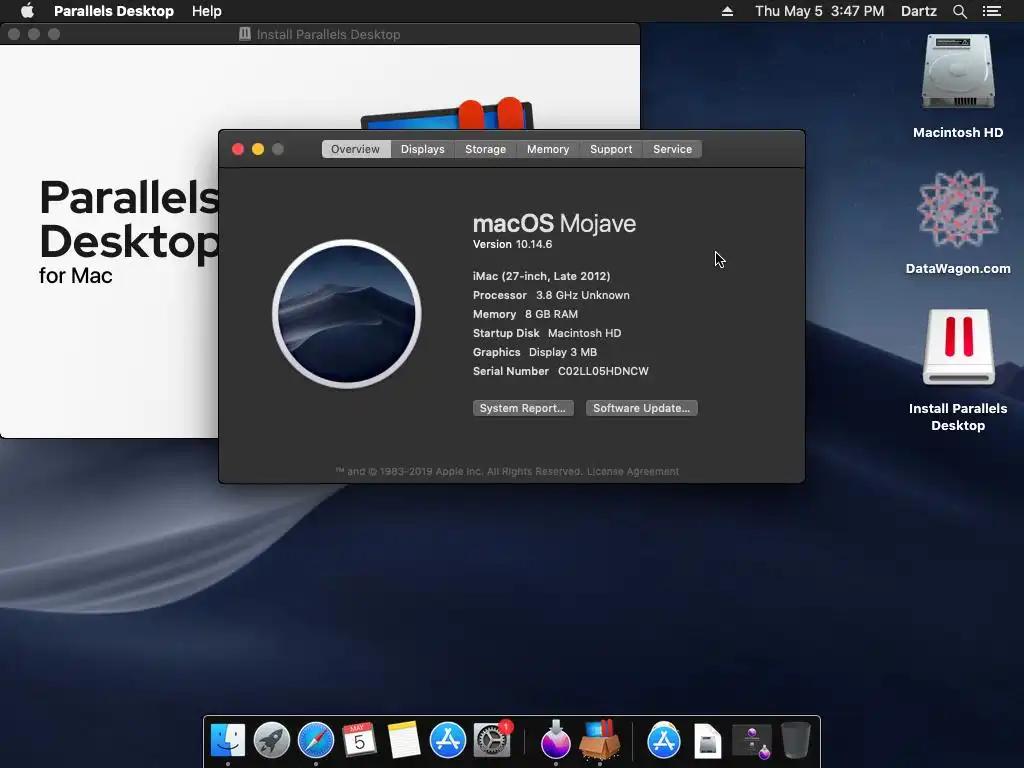The height and width of the screenshot is (768, 1024).
Task: Open the Parallels Desktop menu
Action: tap(114, 11)
